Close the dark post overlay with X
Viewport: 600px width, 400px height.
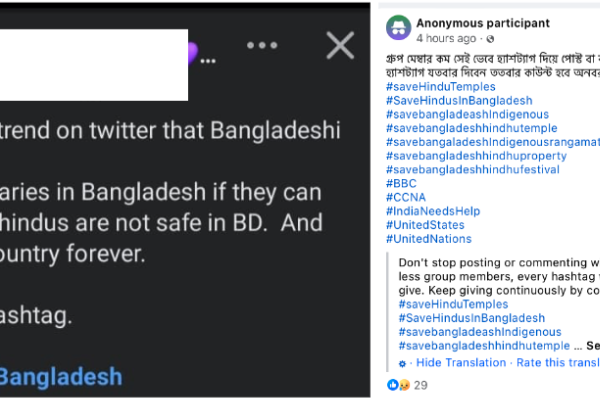pyautogui.click(x=340, y=45)
